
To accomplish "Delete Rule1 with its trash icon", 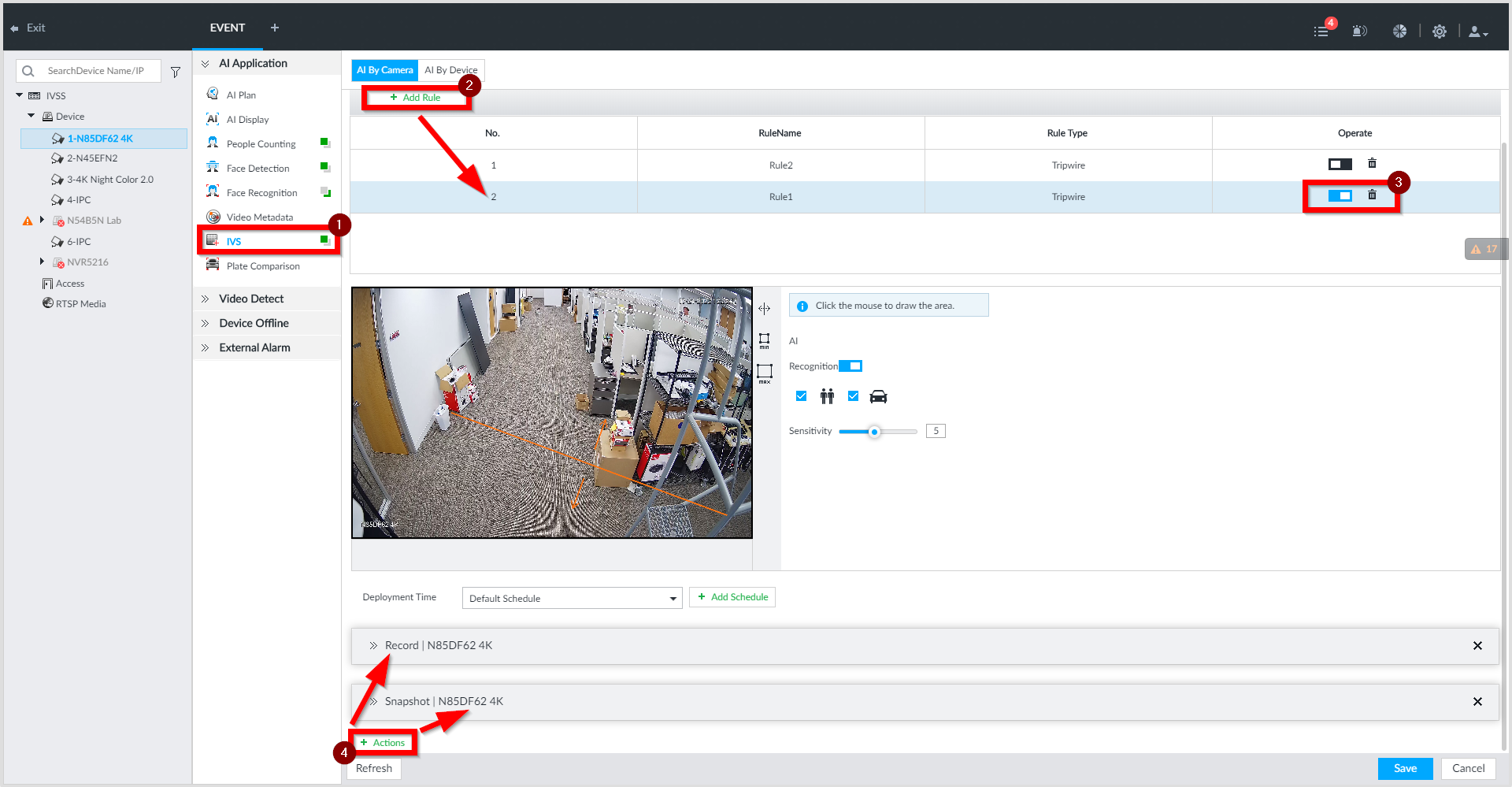I will [x=1372, y=195].
